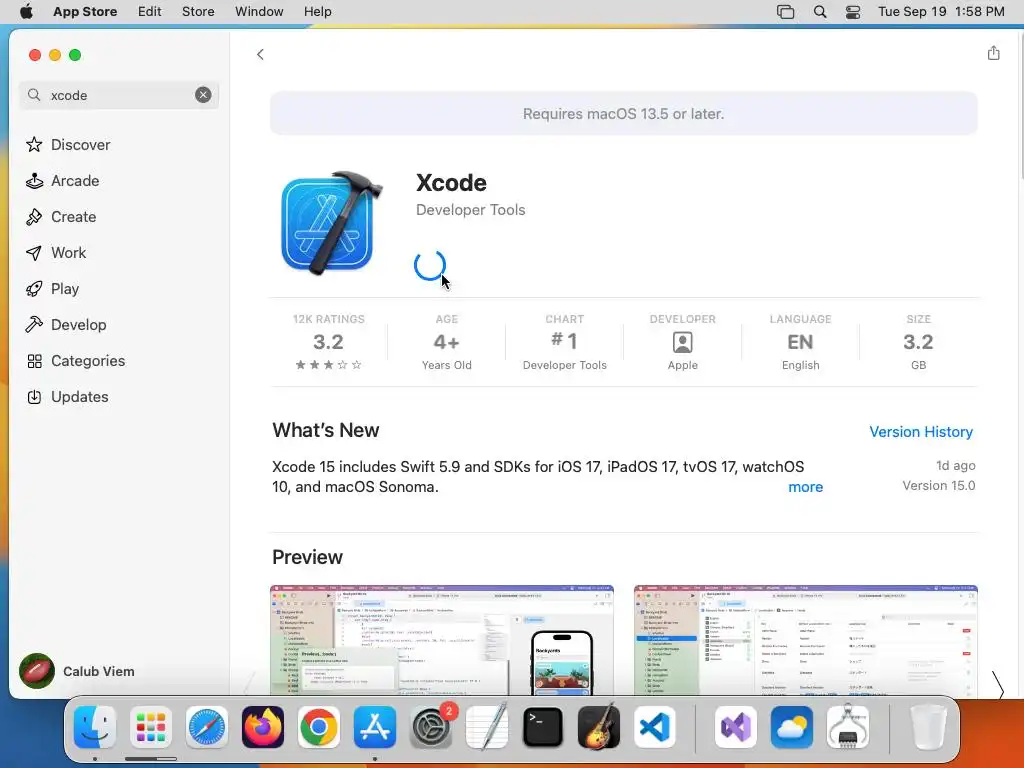1024x768 pixels.
Task: Launch GarageBand from the Dock
Action: 599,727
